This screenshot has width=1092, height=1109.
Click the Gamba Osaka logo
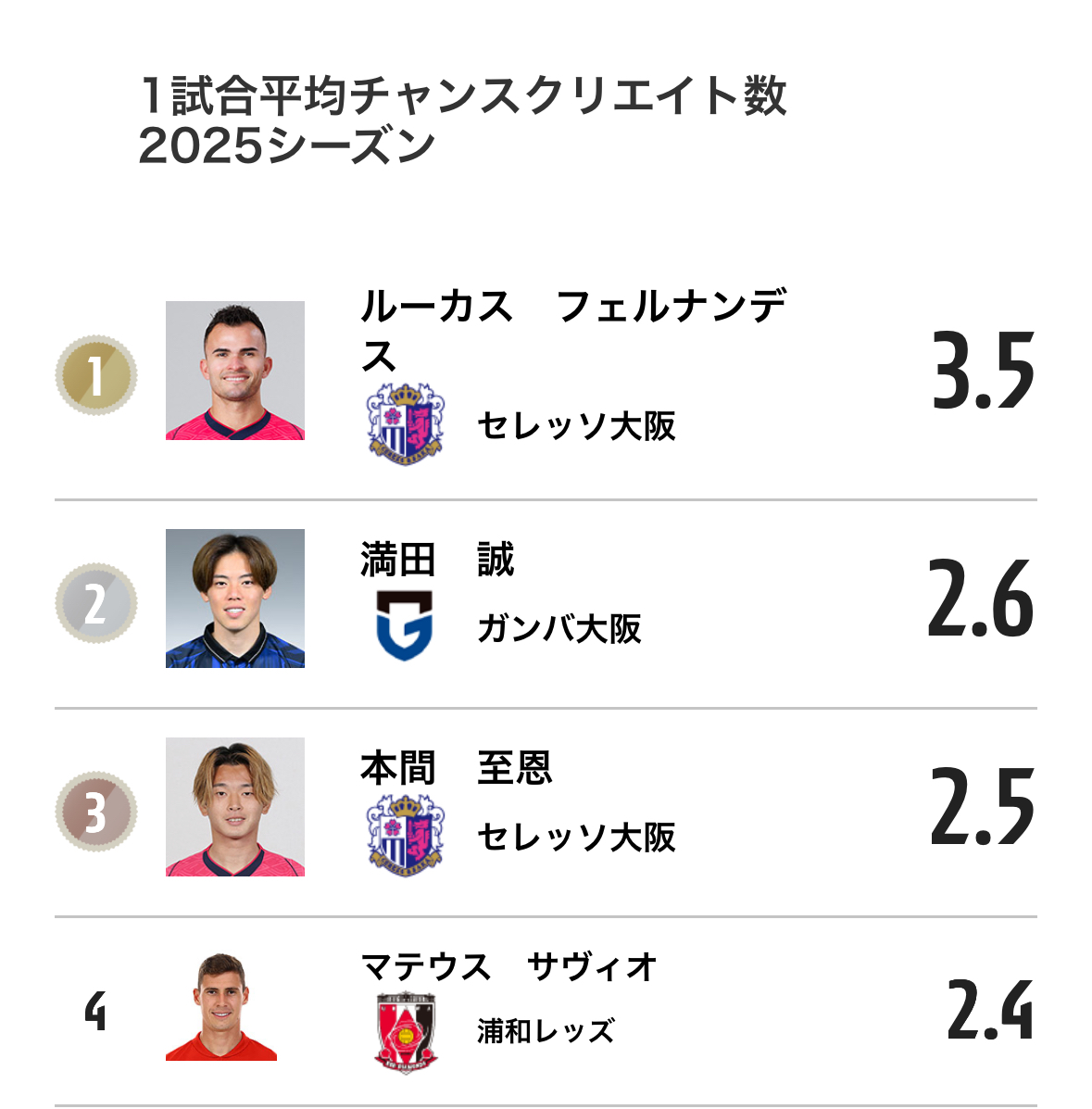pos(405,626)
